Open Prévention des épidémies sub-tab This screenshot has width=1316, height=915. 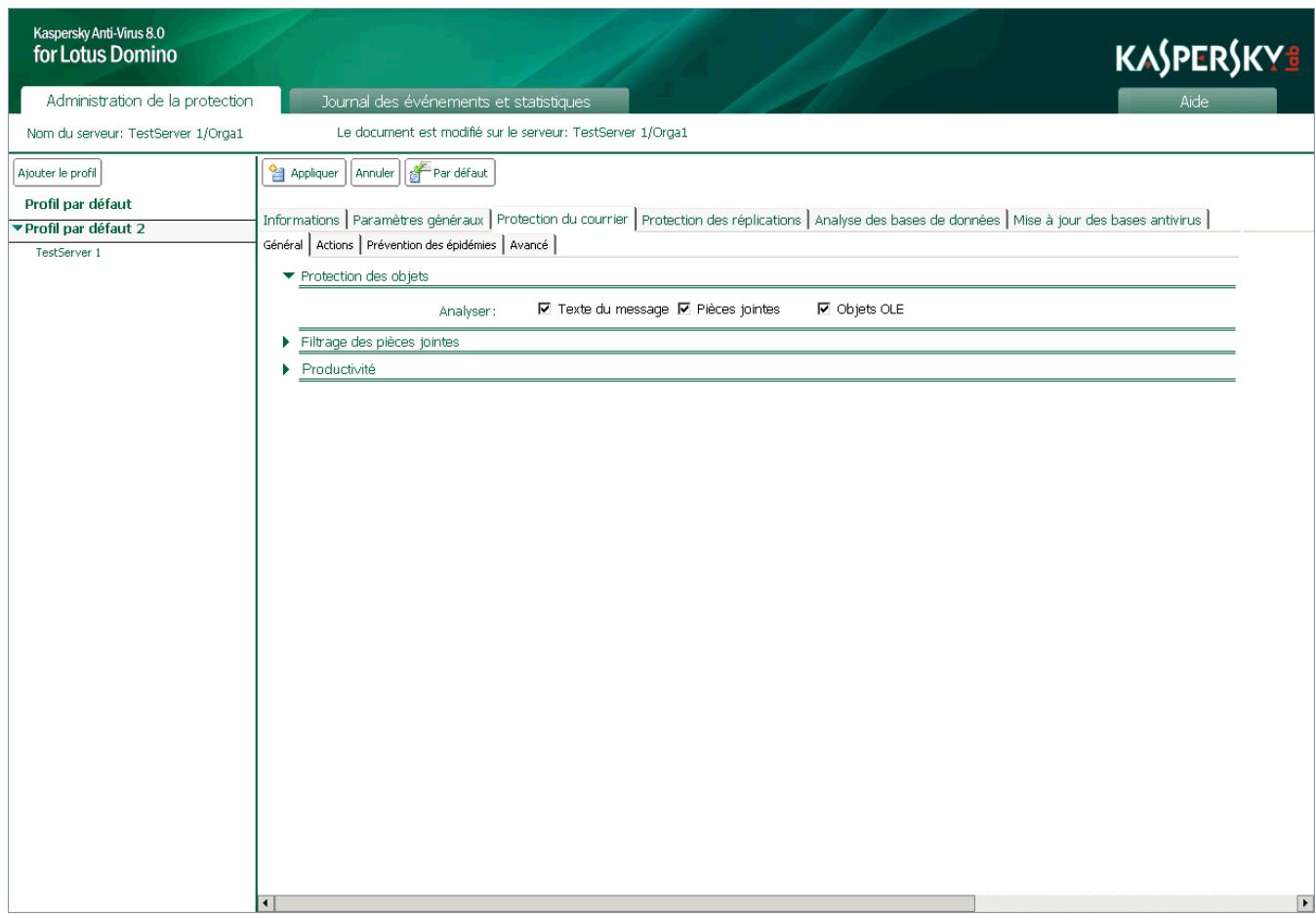432,245
